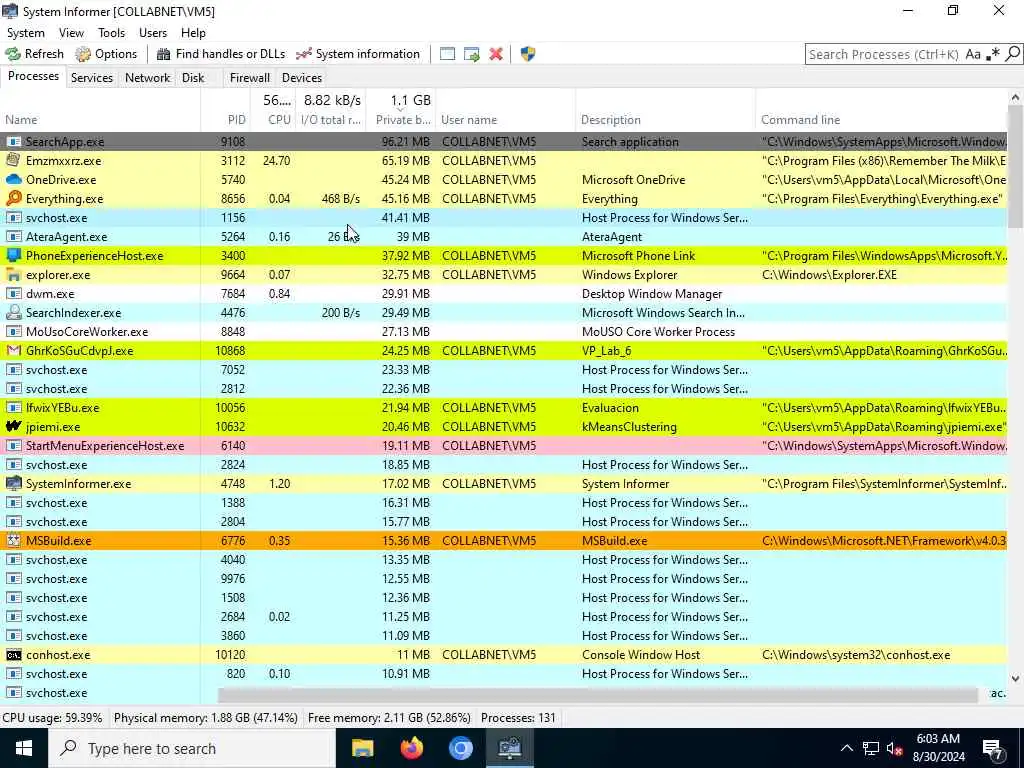Open the Users menu
This screenshot has height=768, width=1024.
pyautogui.click(x=153, y=33)
